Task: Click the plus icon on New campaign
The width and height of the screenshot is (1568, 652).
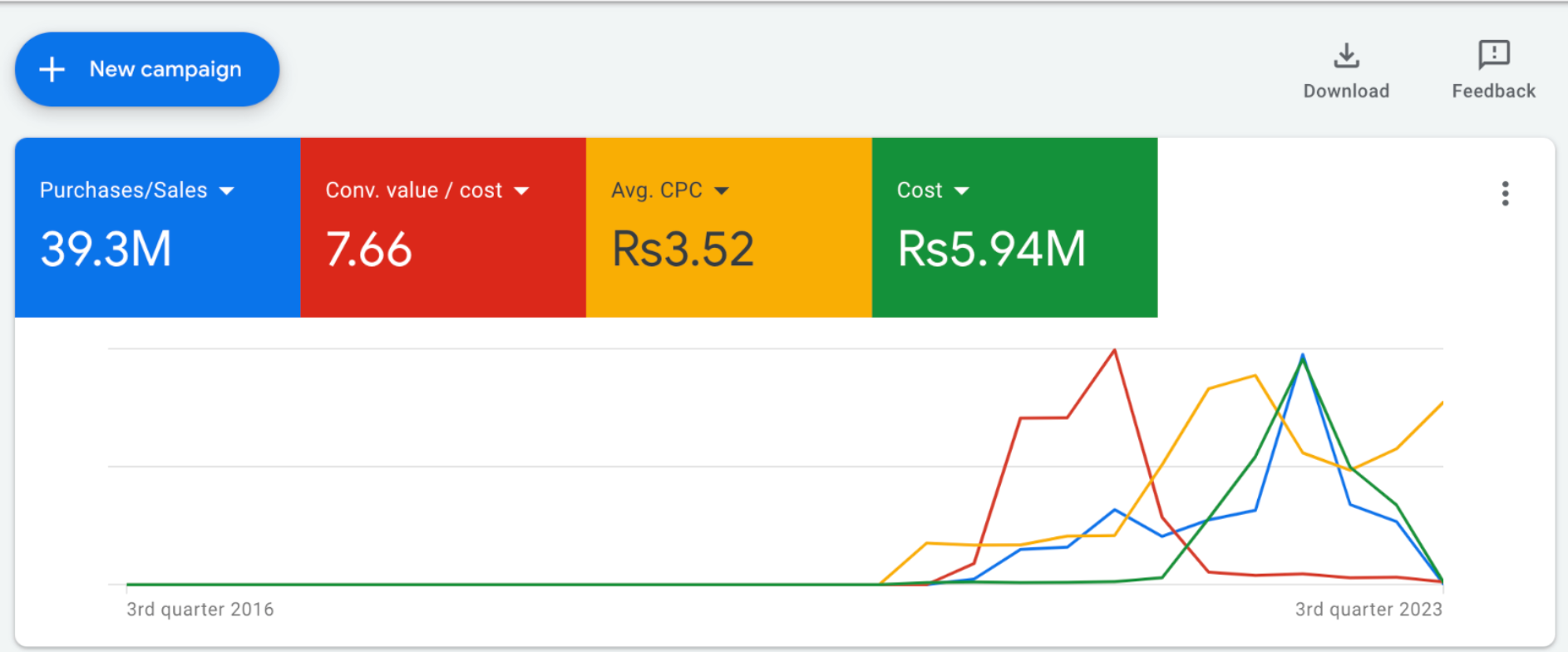Action: (52, 69)
